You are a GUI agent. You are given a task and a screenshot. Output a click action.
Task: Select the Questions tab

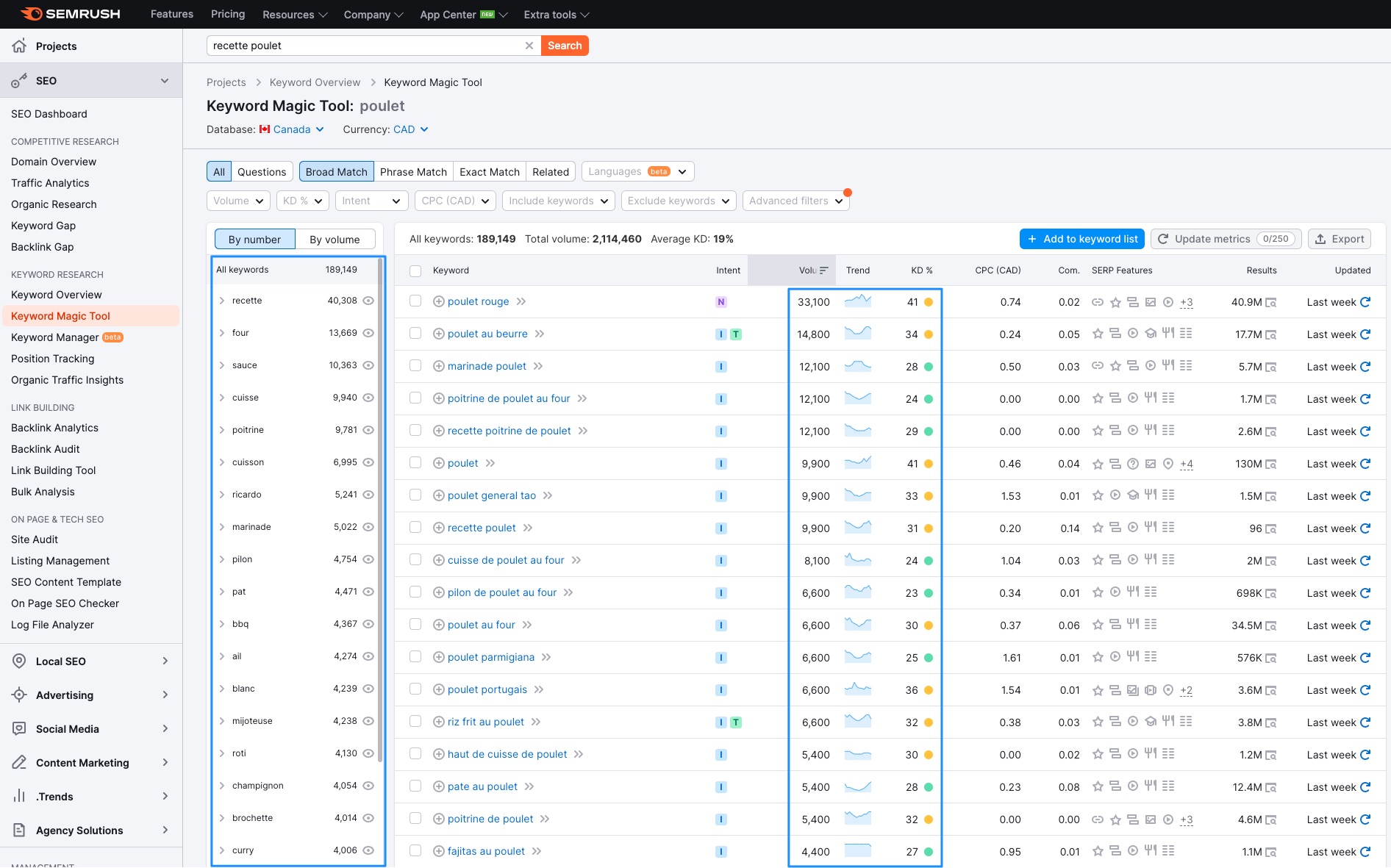click(262, 171)
